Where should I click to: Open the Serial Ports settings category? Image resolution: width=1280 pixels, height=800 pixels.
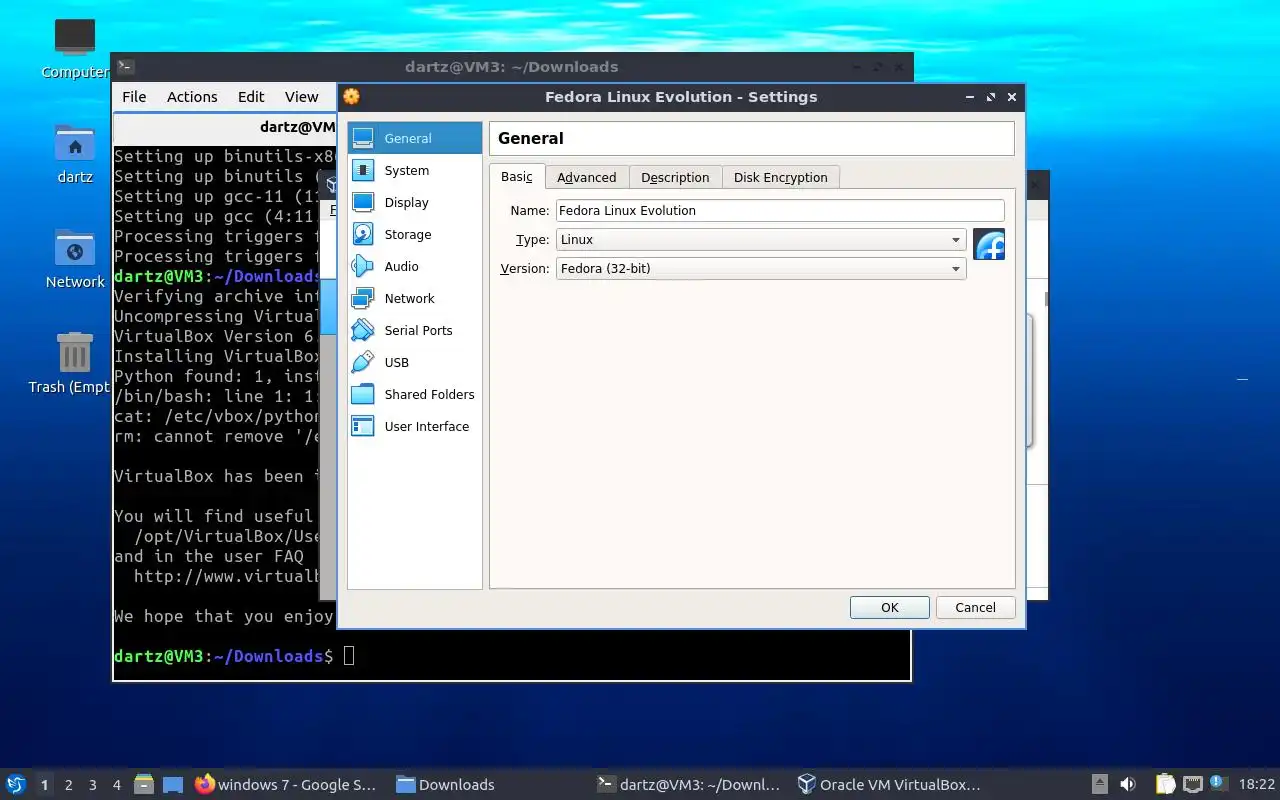(x=414, y=331)
